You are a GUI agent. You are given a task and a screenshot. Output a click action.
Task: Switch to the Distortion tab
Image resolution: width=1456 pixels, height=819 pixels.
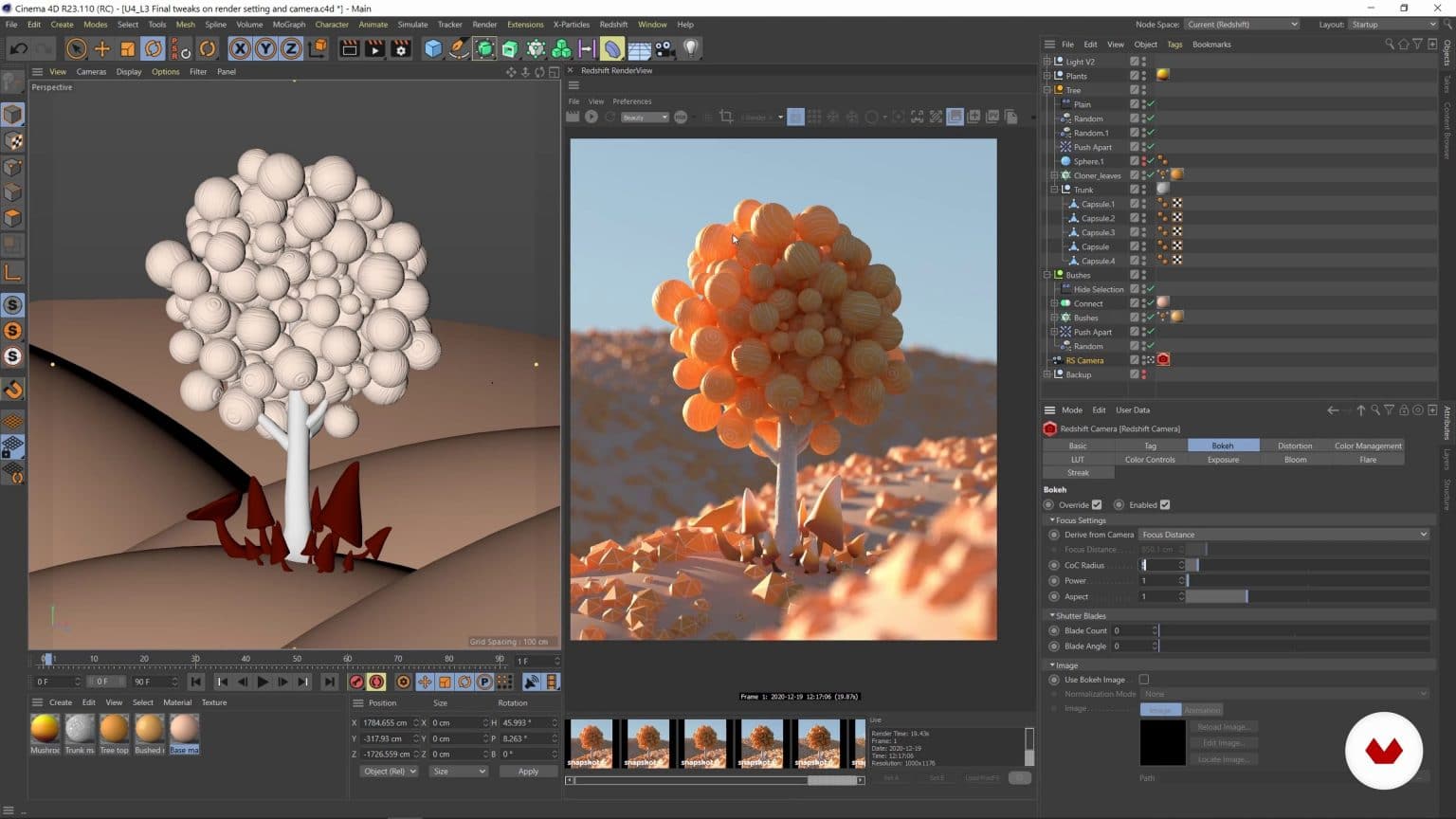coord(1294,446)
